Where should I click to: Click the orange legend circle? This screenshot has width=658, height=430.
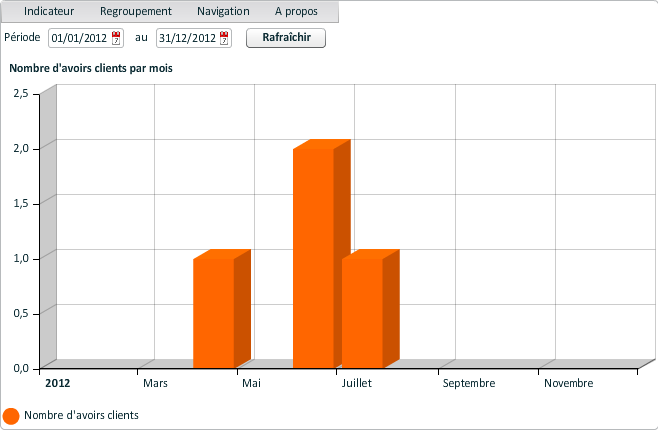click(11, 416)
